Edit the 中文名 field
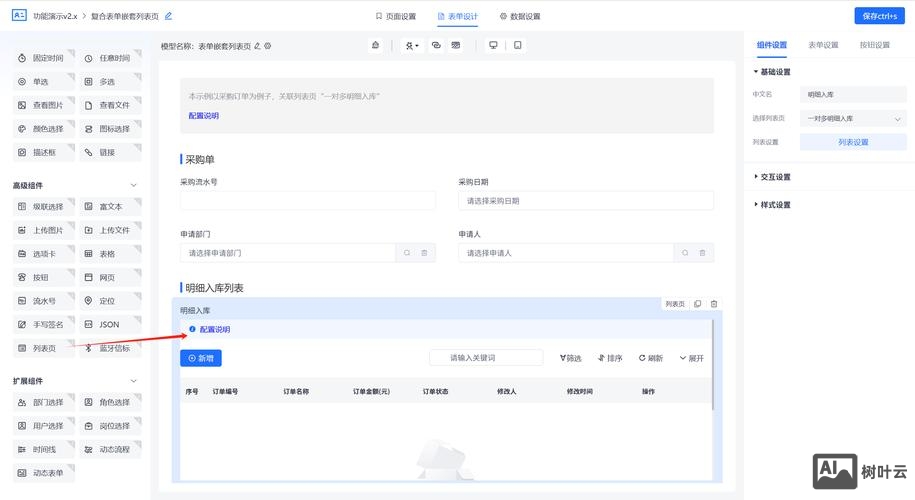This screenshot has width=915, height=500. (853, 95)
